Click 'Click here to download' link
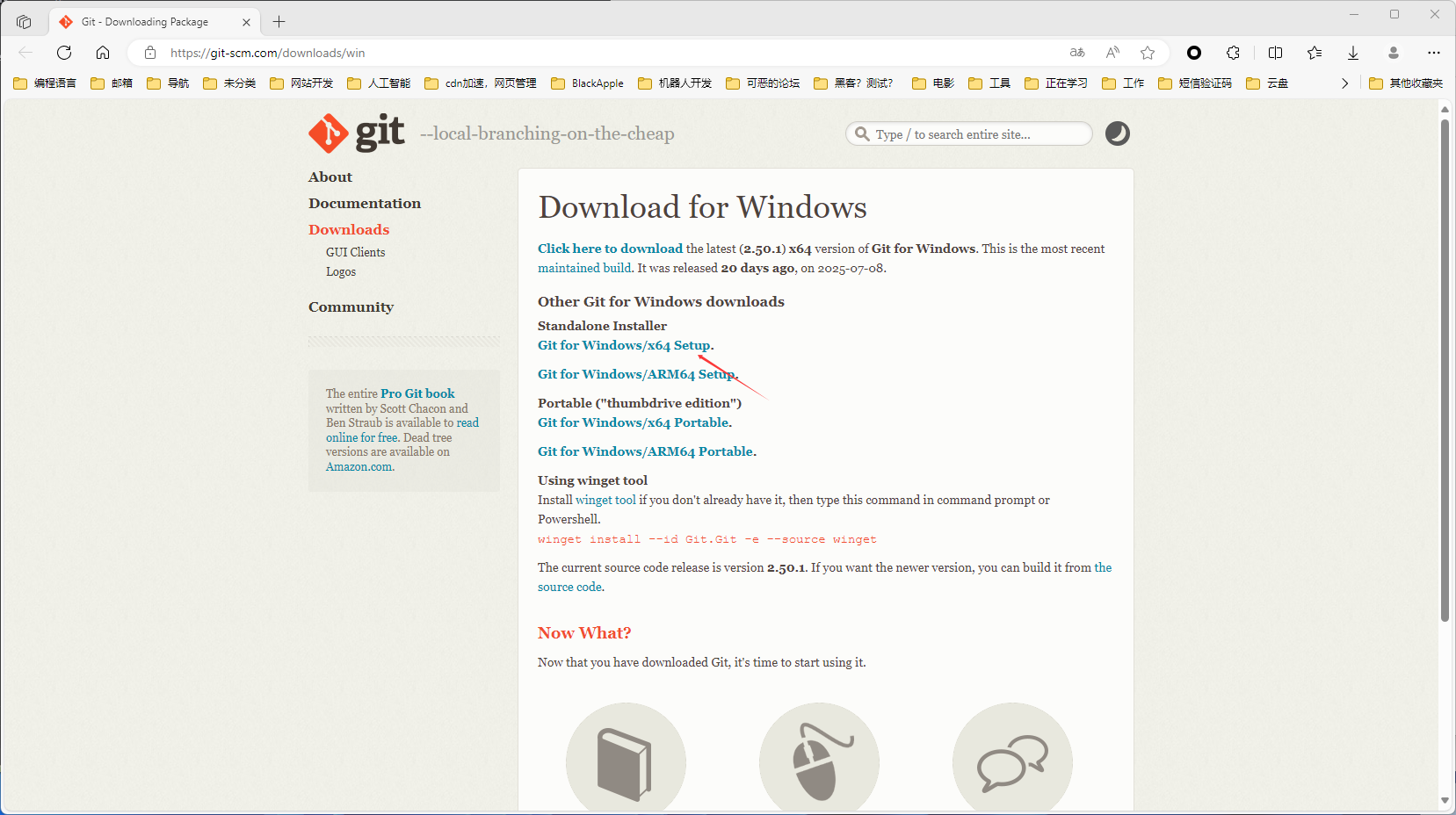Viewport: 1456px width, 815px height. [x=610, y=249]
